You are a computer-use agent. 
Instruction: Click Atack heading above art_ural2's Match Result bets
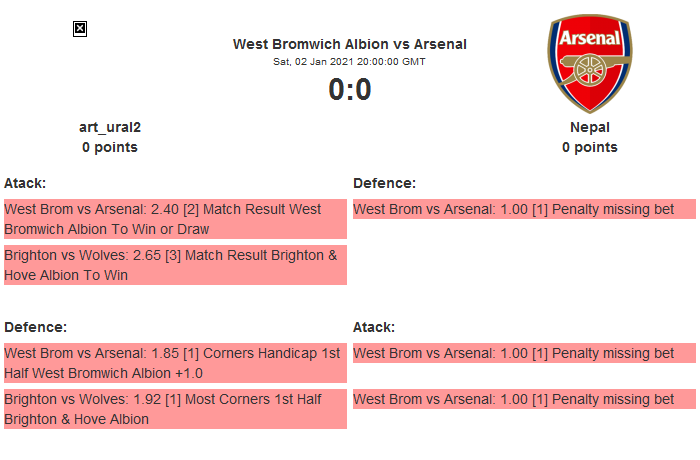click(25, 183)
